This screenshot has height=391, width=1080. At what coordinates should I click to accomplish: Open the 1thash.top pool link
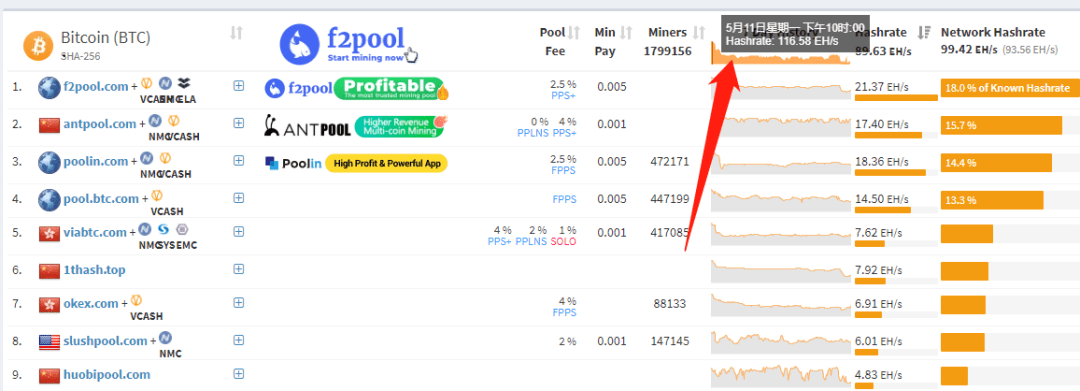(x=94, y=270)
